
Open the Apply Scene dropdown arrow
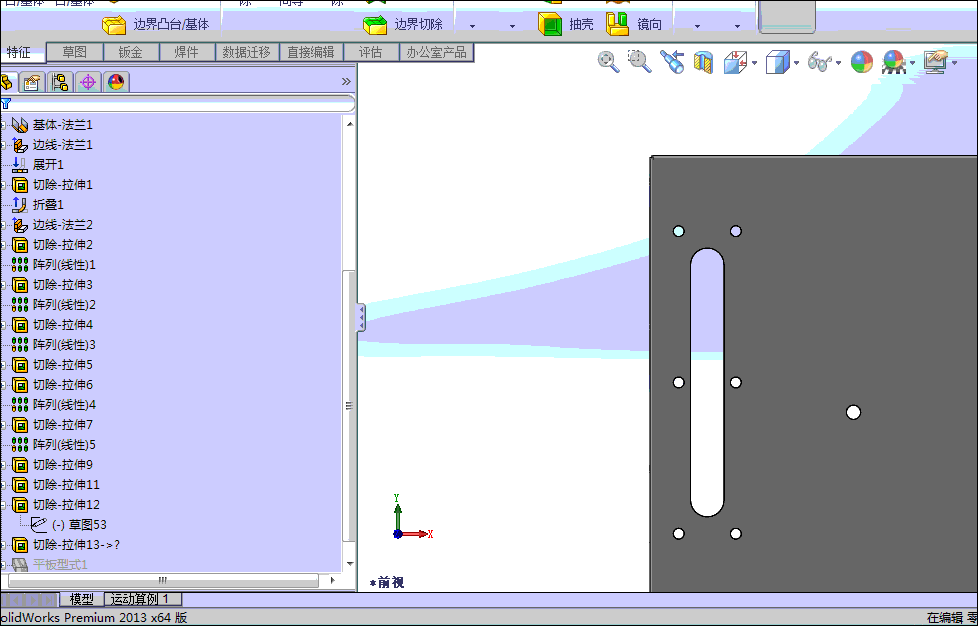click(913, 63)
